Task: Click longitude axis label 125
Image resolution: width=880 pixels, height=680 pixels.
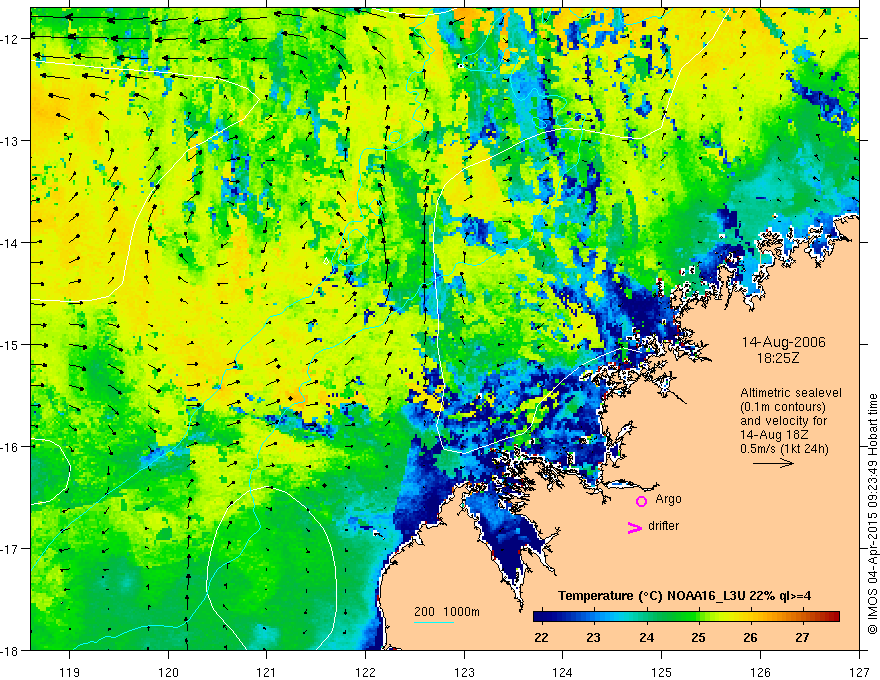Action: click(x=662, y=672)
